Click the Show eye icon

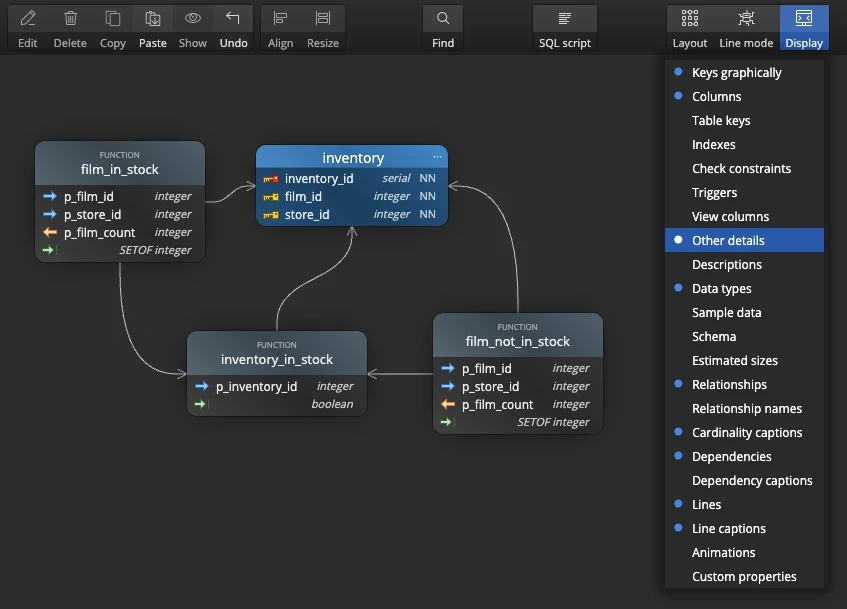[x=193, y=18]
